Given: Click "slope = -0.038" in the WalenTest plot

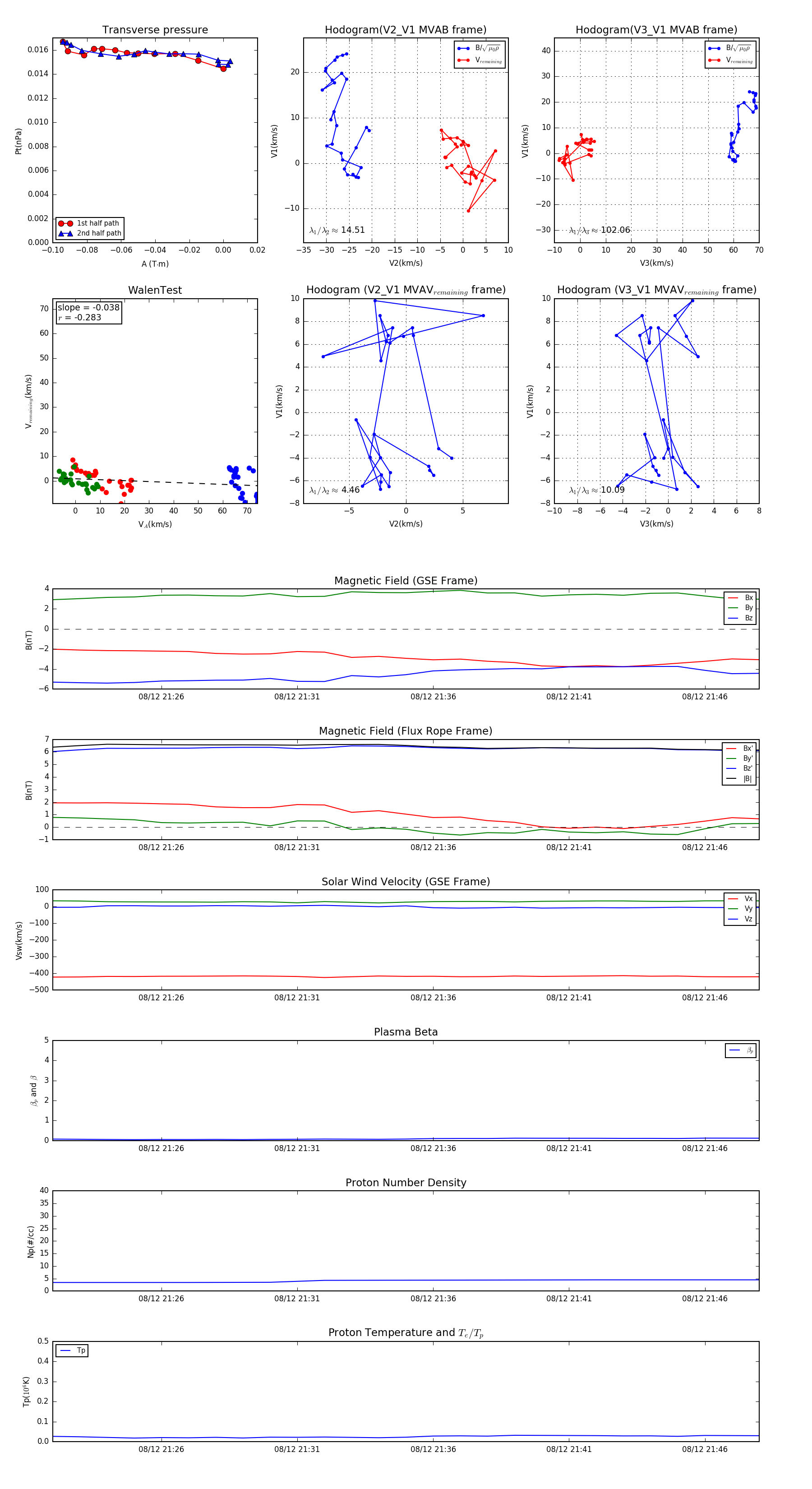Looking at the screenshot, I should [88, 308].
